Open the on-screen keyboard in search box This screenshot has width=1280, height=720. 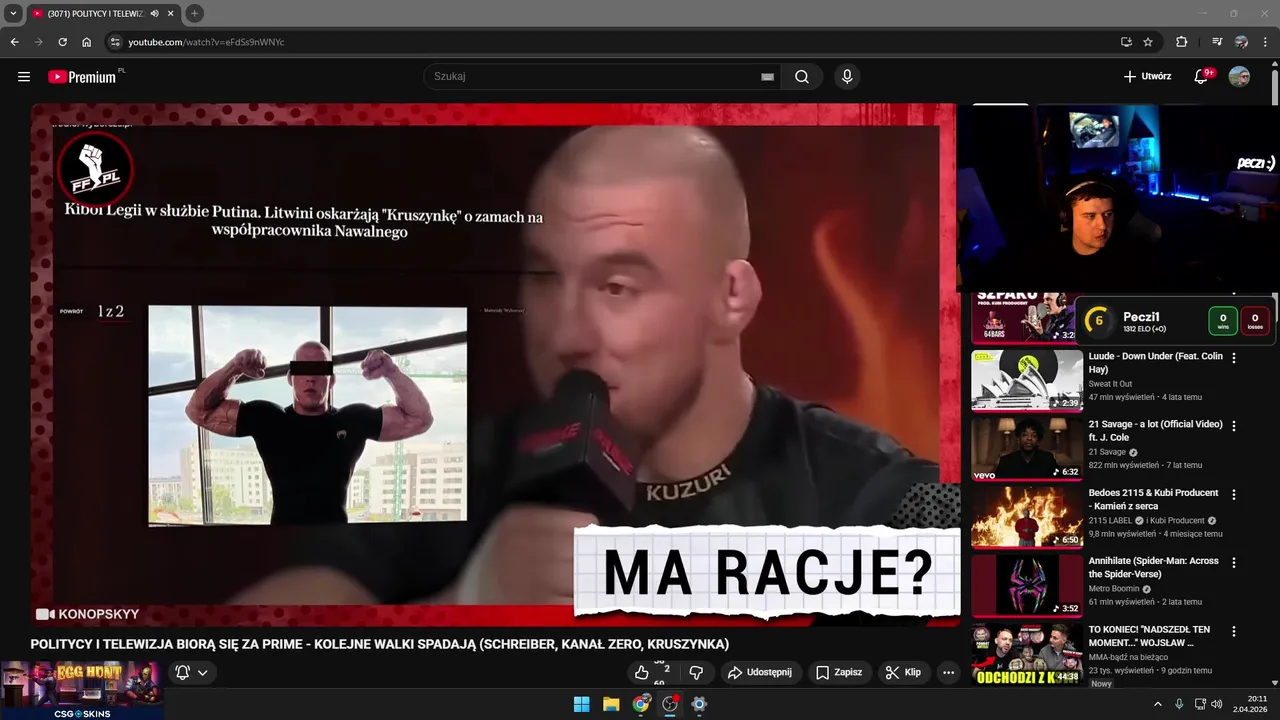767,77
